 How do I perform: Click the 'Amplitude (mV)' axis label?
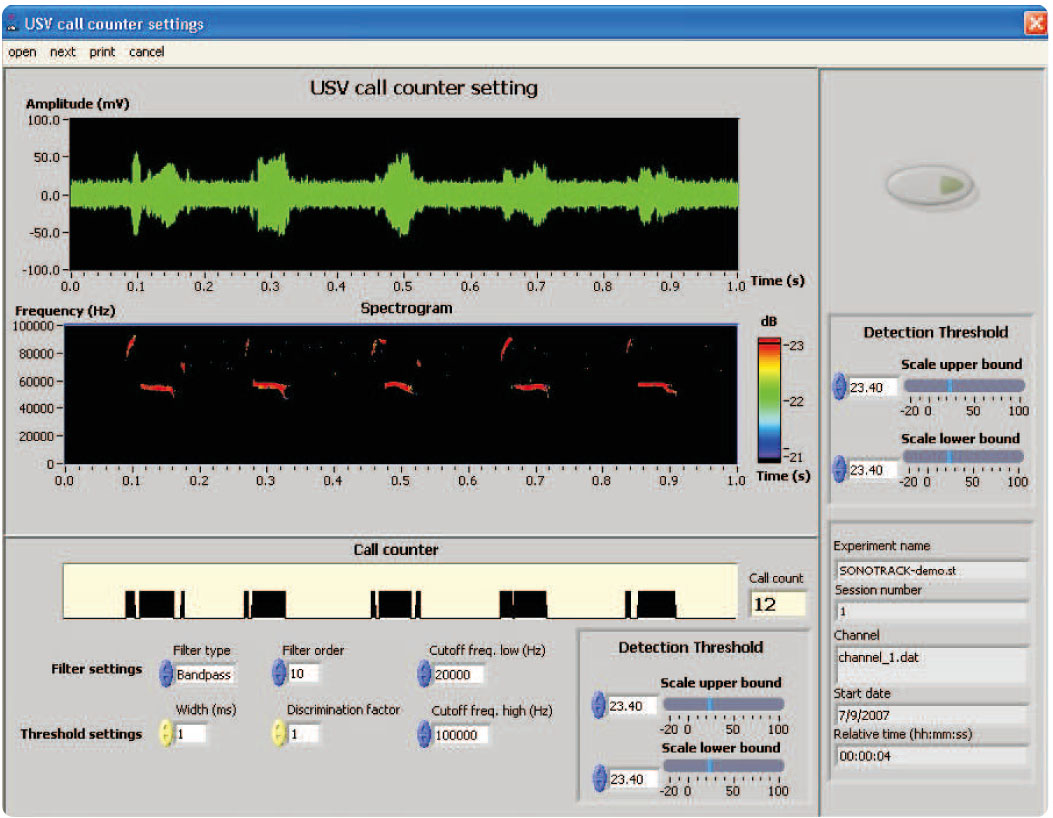point(77,103)
